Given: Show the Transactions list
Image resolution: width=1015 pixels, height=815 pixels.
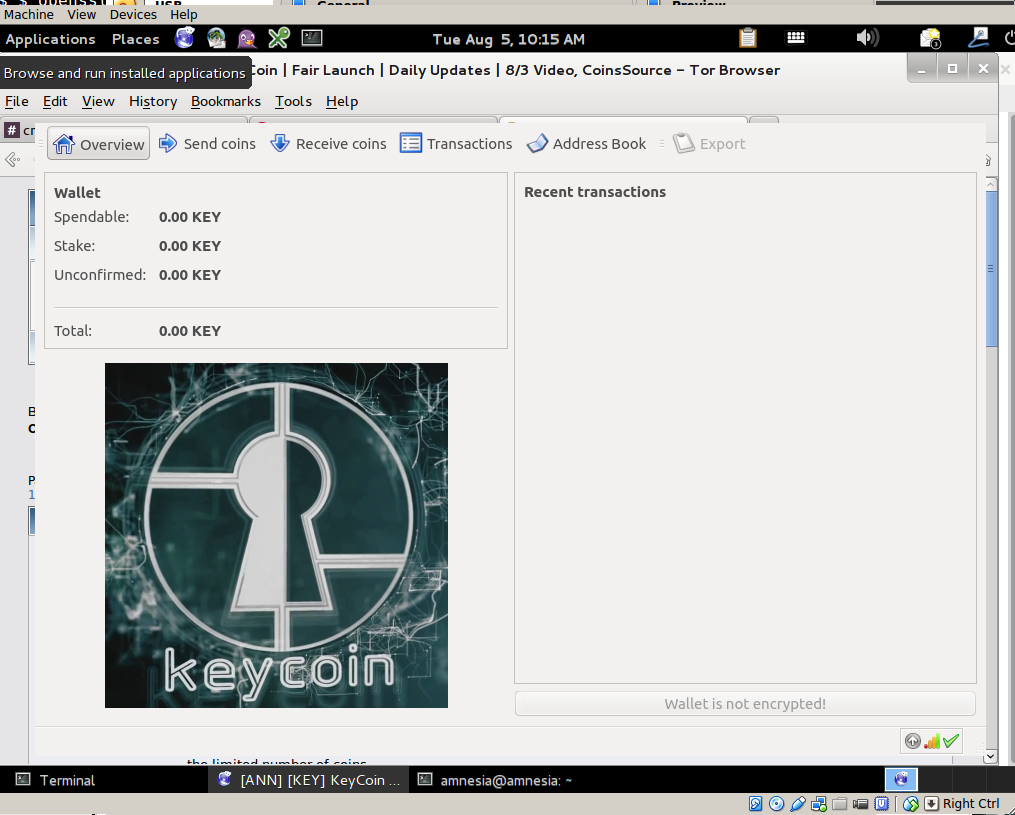Looking at the screenshot, I should point(456,144).
